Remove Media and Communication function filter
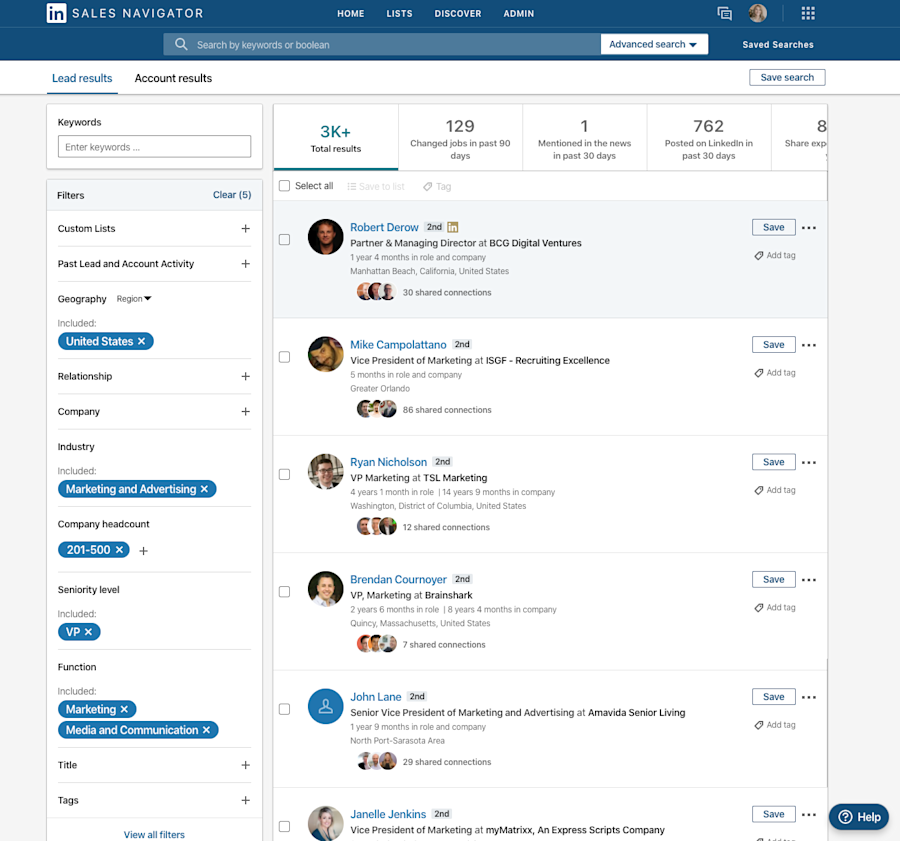This screenshot has height=841, width=900. coord(206,730)
